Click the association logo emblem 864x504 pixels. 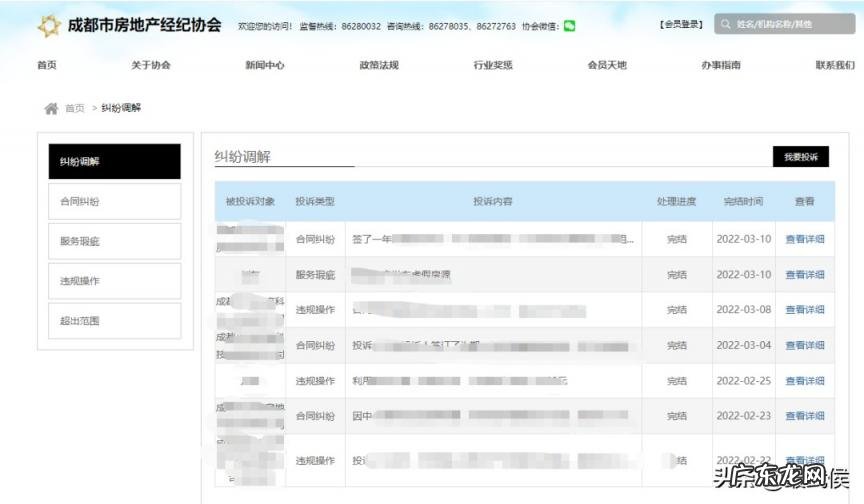point(49,25)
